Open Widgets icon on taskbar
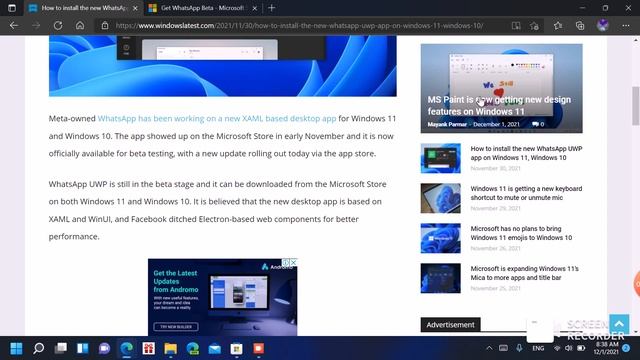 pyautogui.click(x=82, y=348)
